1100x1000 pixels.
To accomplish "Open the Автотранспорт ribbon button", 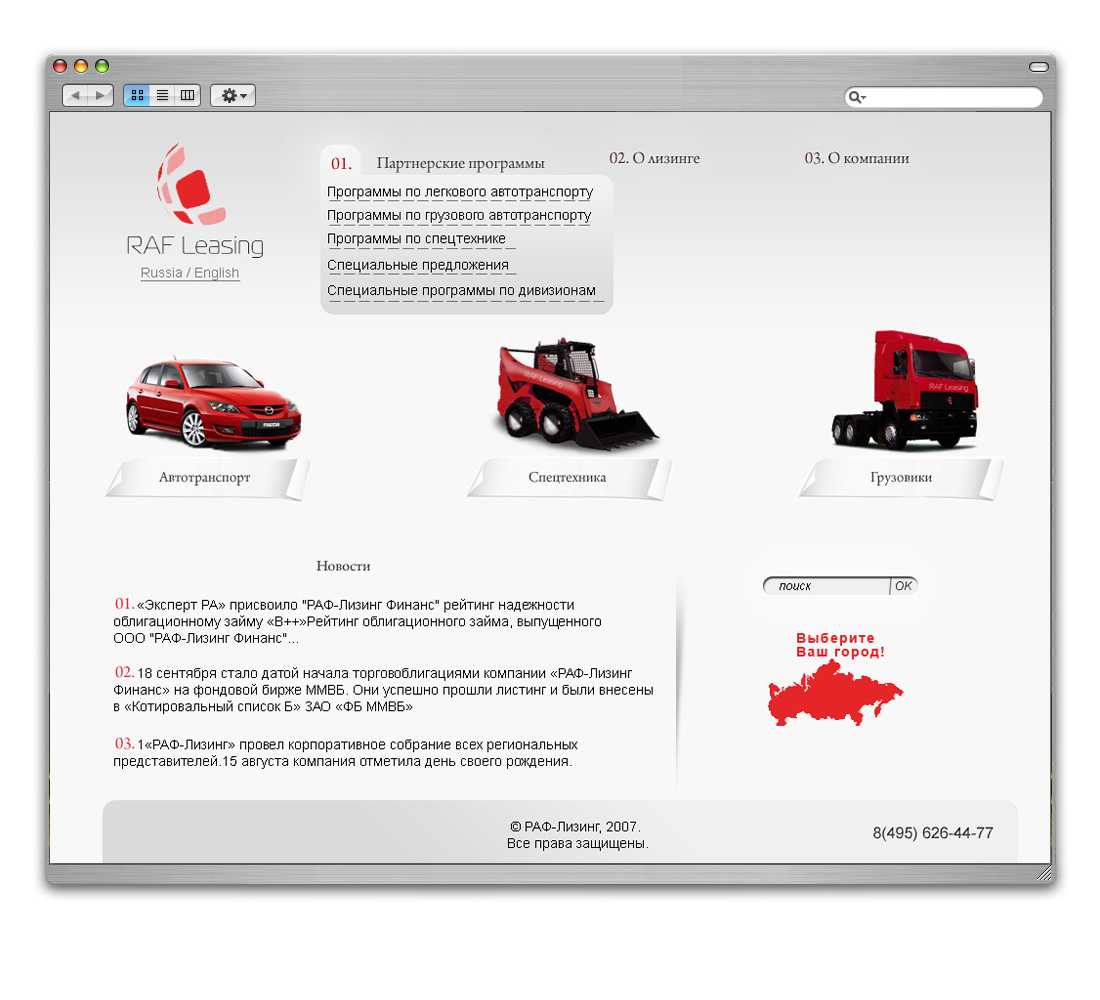I will [206, 478].
